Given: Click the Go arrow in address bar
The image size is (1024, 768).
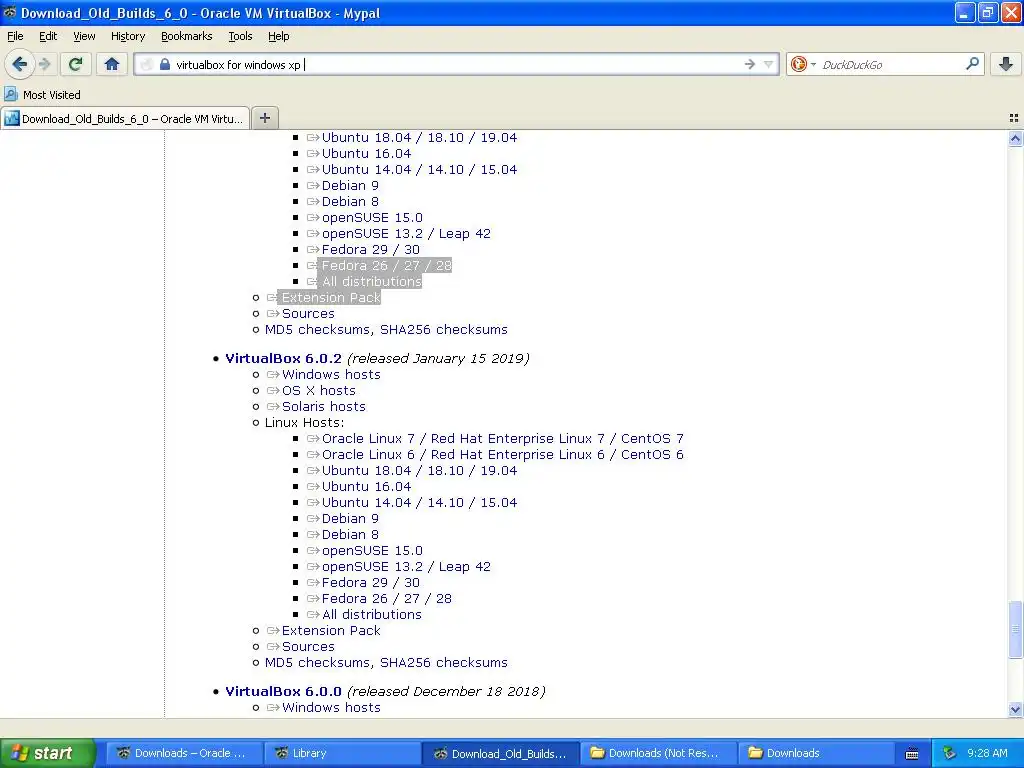Looking at the screenshot, I should pos(750,64).
